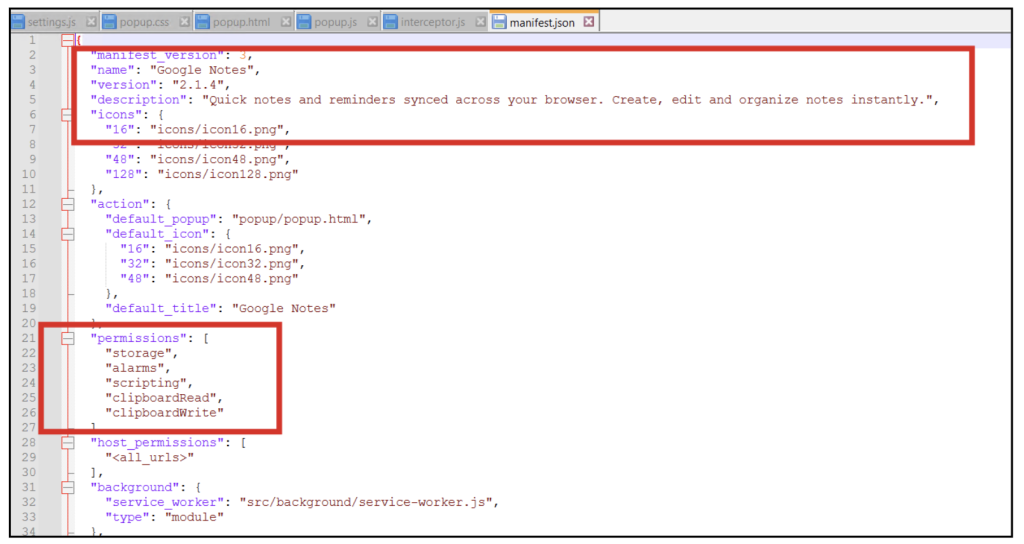
Task: Click the "Google Notes" name value on line 3
Action: tap(201, 70)
